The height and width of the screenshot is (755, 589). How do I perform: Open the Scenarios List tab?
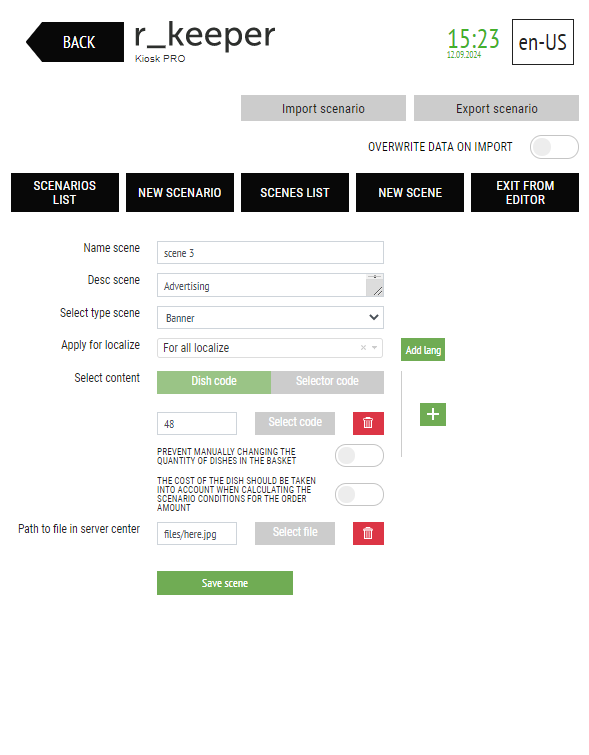(65, 193)
